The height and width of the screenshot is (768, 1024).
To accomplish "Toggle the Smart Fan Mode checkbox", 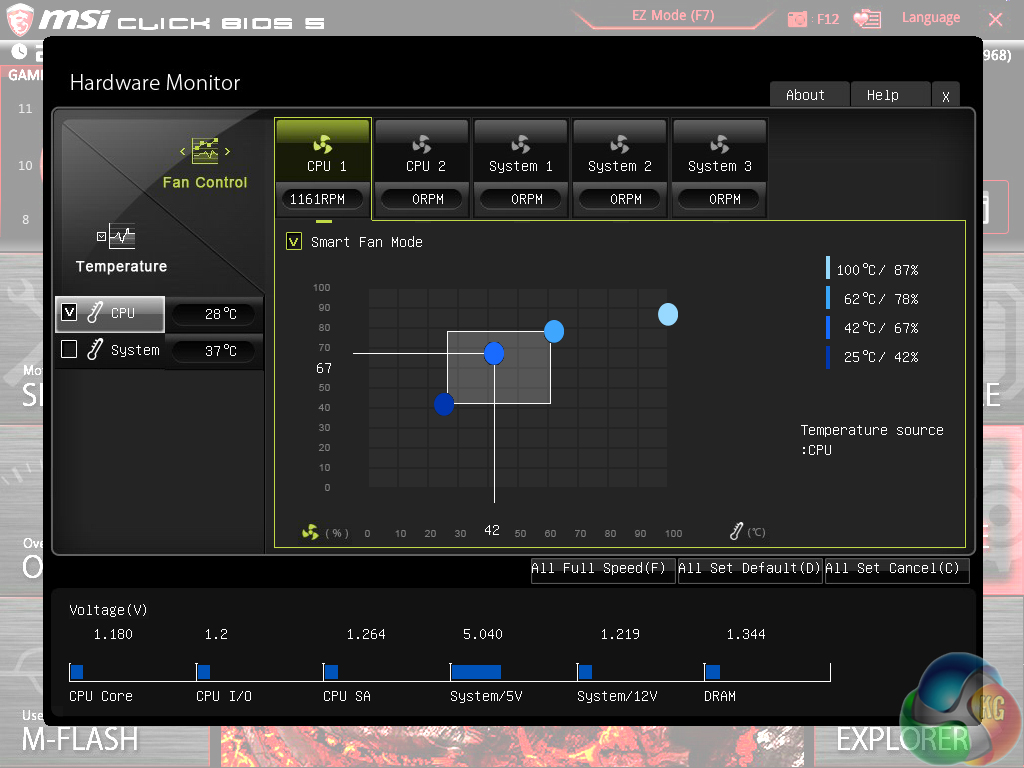I will pos(294,242).
